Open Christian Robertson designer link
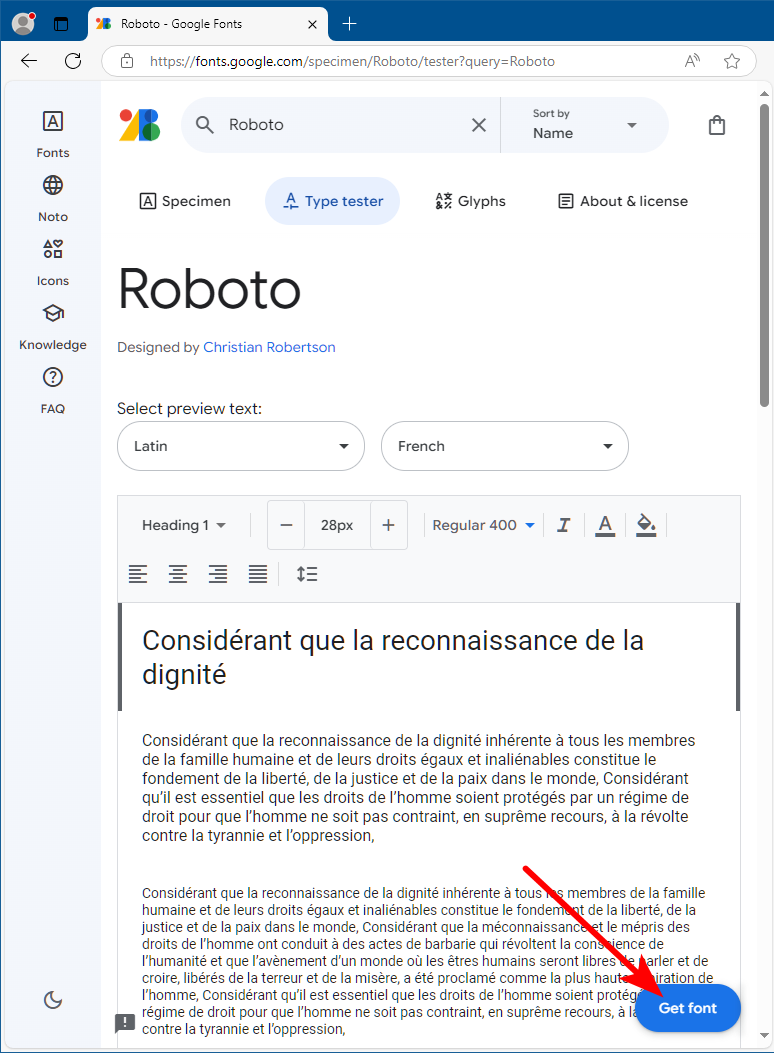The height and width of the screenshot is (1053, 774). pos(269,347)
